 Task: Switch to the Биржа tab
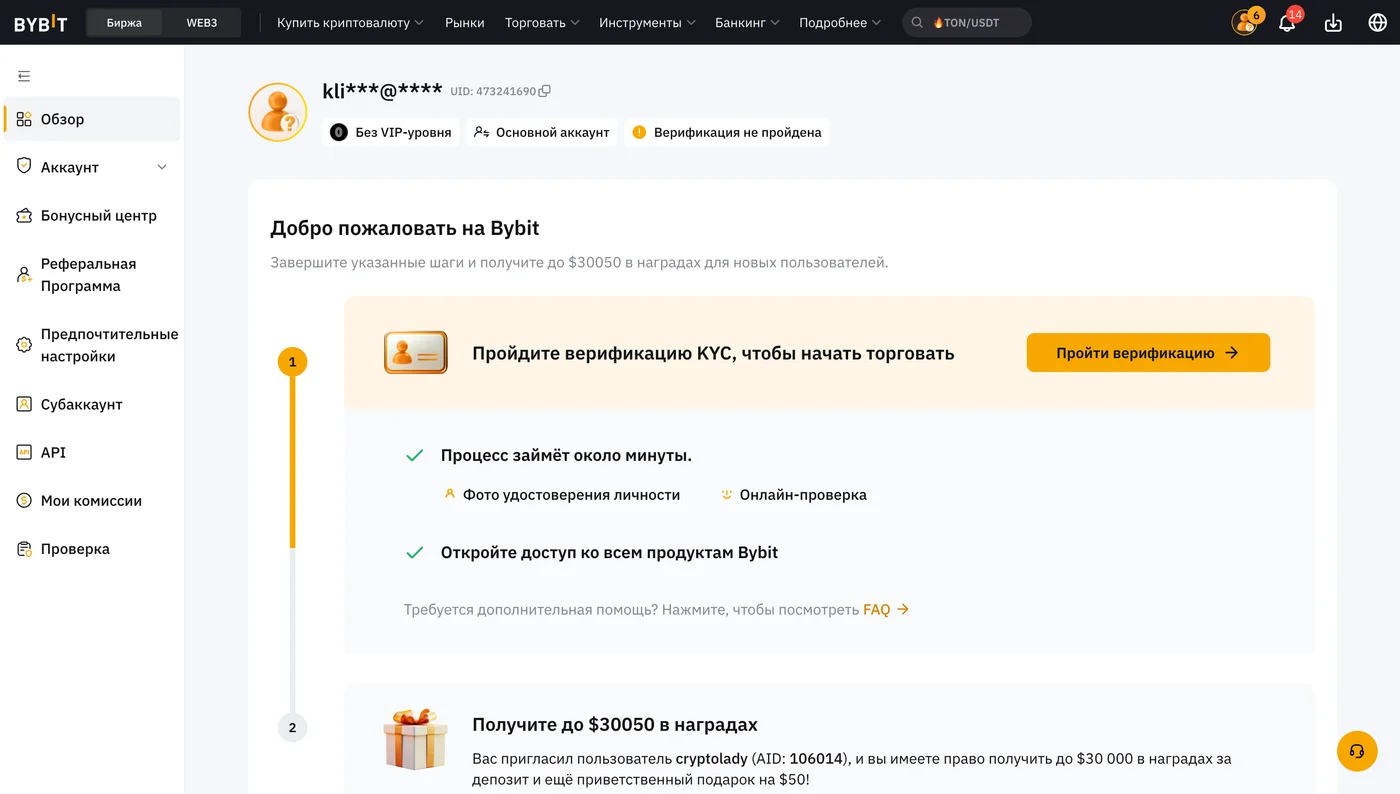point(124,23)
